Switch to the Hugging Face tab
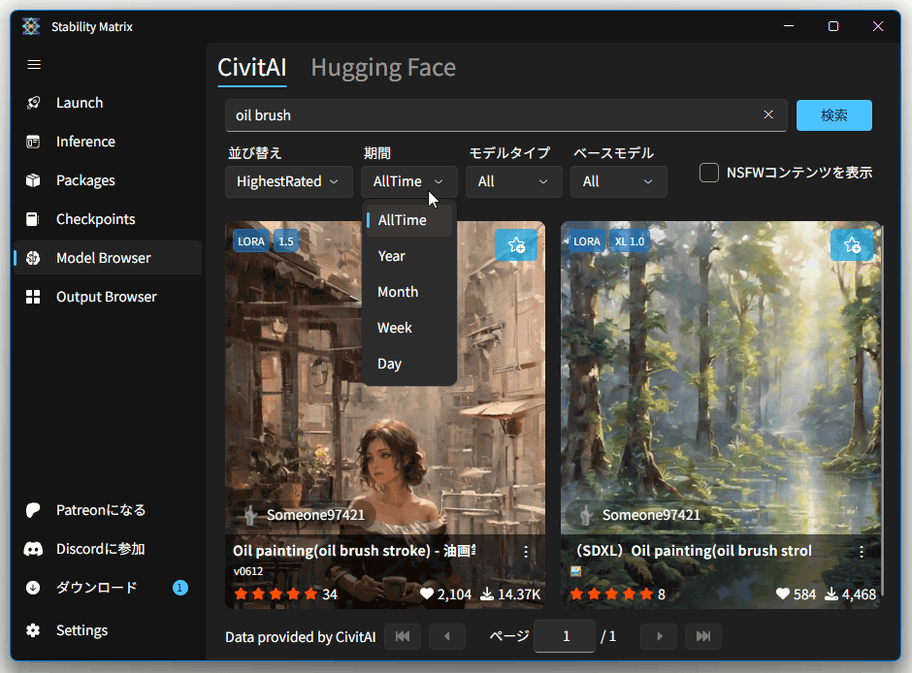 point(383,67)
